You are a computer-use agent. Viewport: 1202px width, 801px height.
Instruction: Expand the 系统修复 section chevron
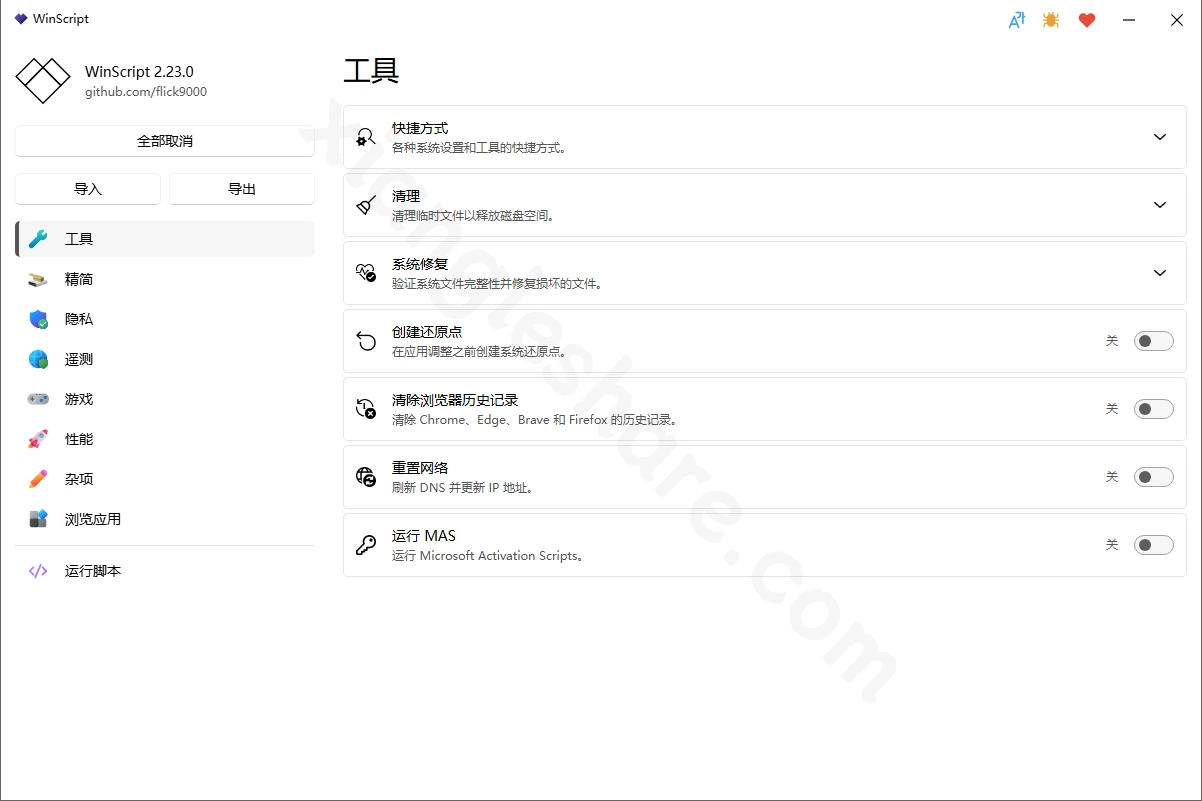tap(1160, 273)
